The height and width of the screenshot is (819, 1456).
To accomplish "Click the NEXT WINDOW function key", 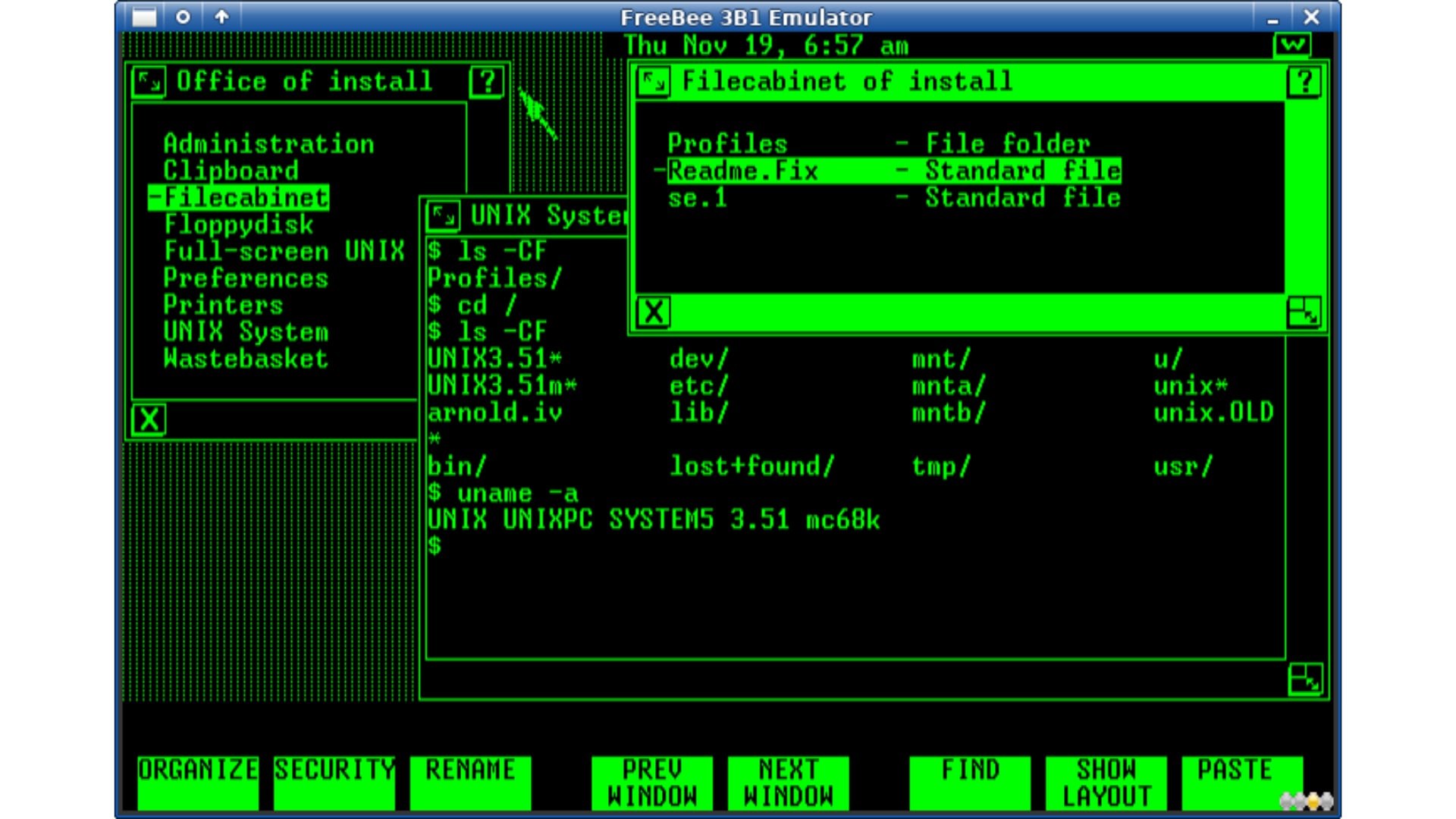I will pyautogui.click(x=789, y=783).
